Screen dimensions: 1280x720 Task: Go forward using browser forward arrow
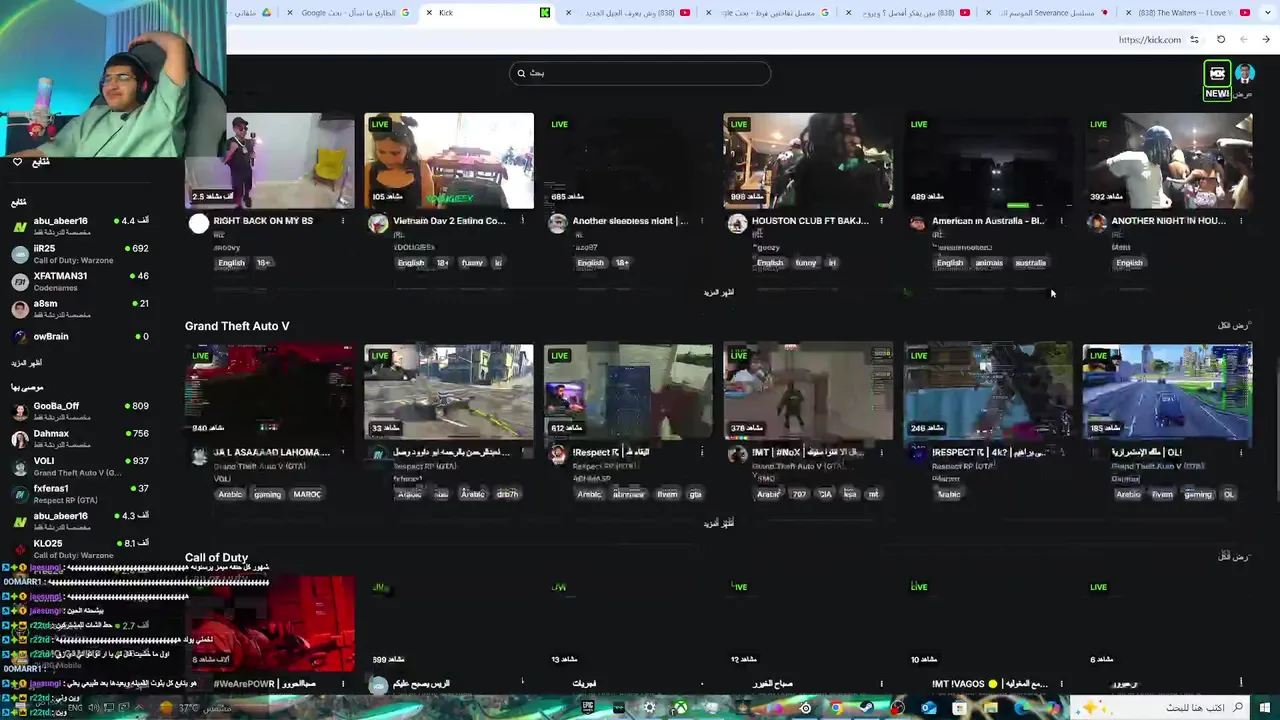coord(1266,40)
